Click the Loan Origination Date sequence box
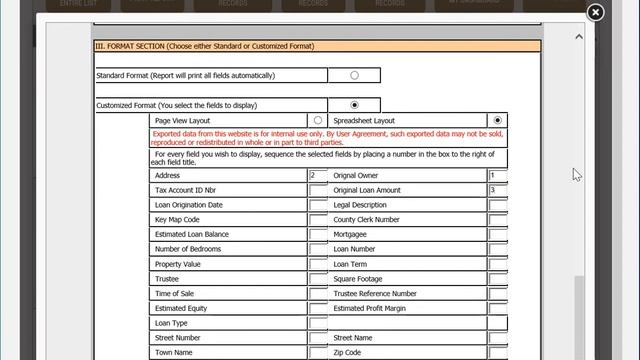Screen dimensions: 640x360 [318, 205]
